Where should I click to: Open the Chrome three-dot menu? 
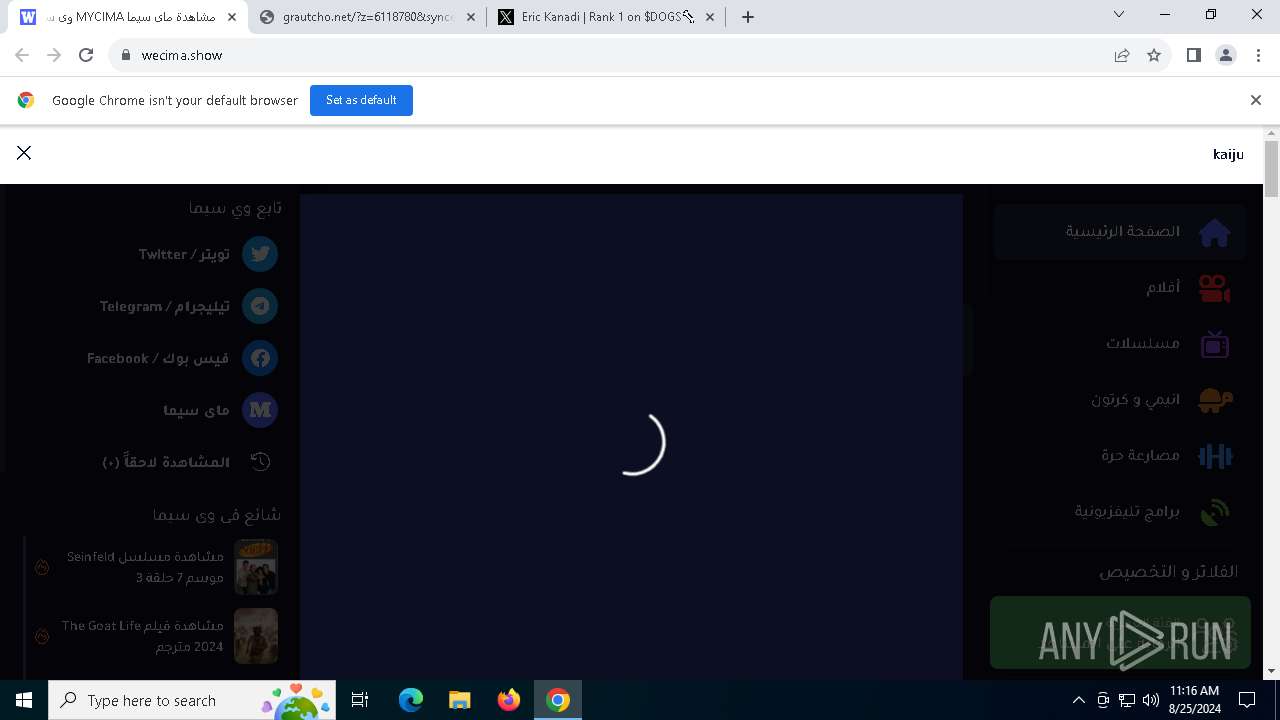(x=1258, y=56)
